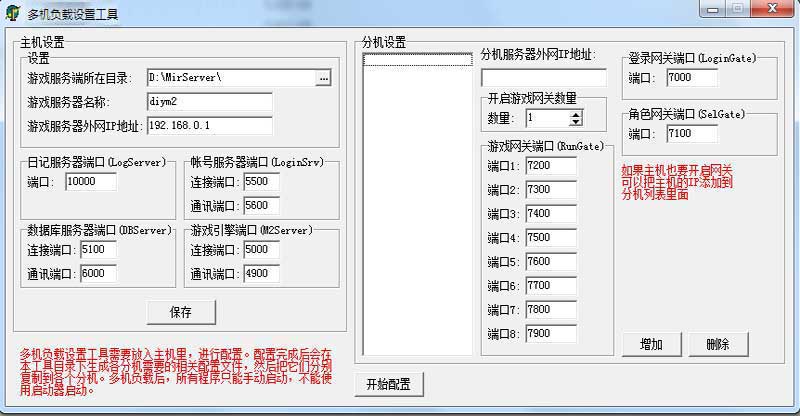This screenshot has width=800, height=416.
Task: Click the 主机设置 group title
Action: pyautogui.click(x=42, y=42)
